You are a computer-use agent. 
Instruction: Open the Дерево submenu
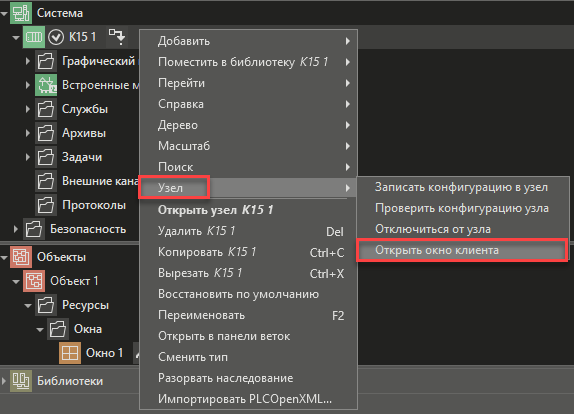(248, 125)
